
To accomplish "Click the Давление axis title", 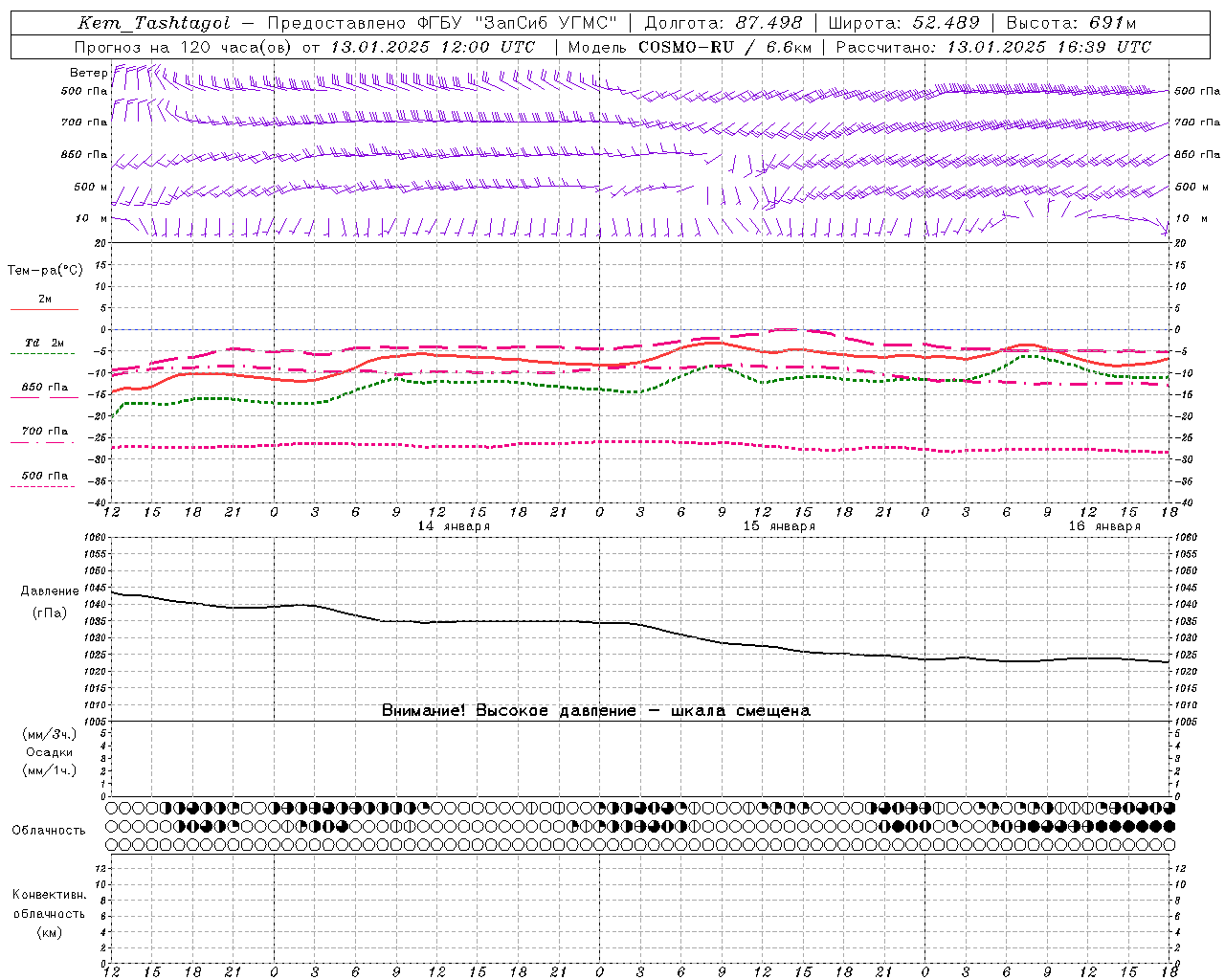I will pyautogui.click(x=50, y=591).
